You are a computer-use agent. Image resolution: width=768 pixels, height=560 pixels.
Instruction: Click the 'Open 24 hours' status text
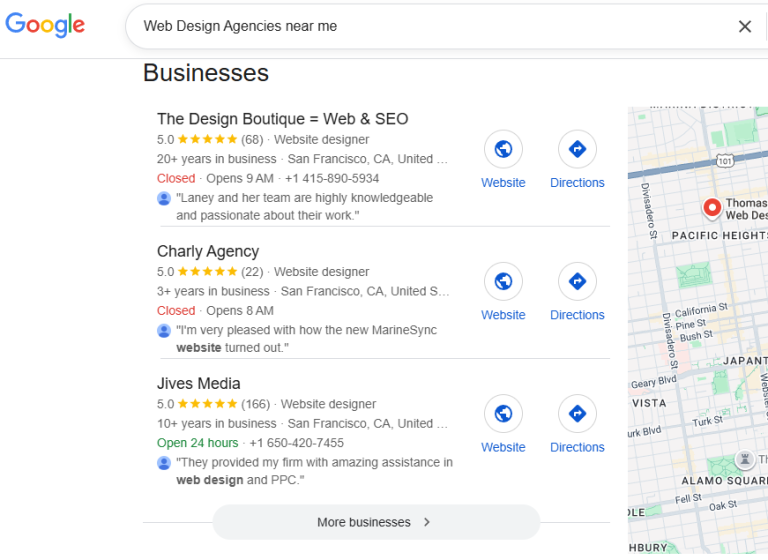197,443
